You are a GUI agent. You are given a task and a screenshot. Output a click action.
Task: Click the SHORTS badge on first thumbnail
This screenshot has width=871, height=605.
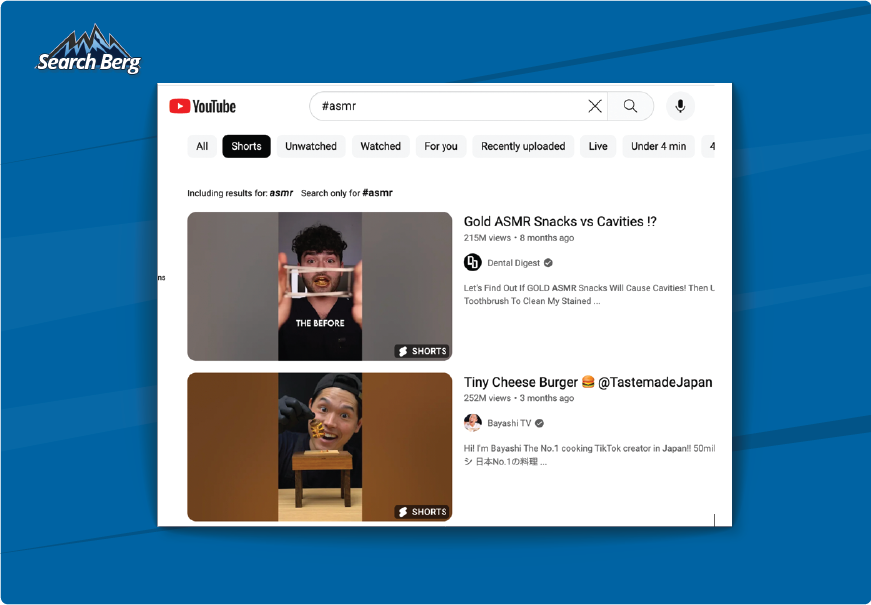coord(422,351)
